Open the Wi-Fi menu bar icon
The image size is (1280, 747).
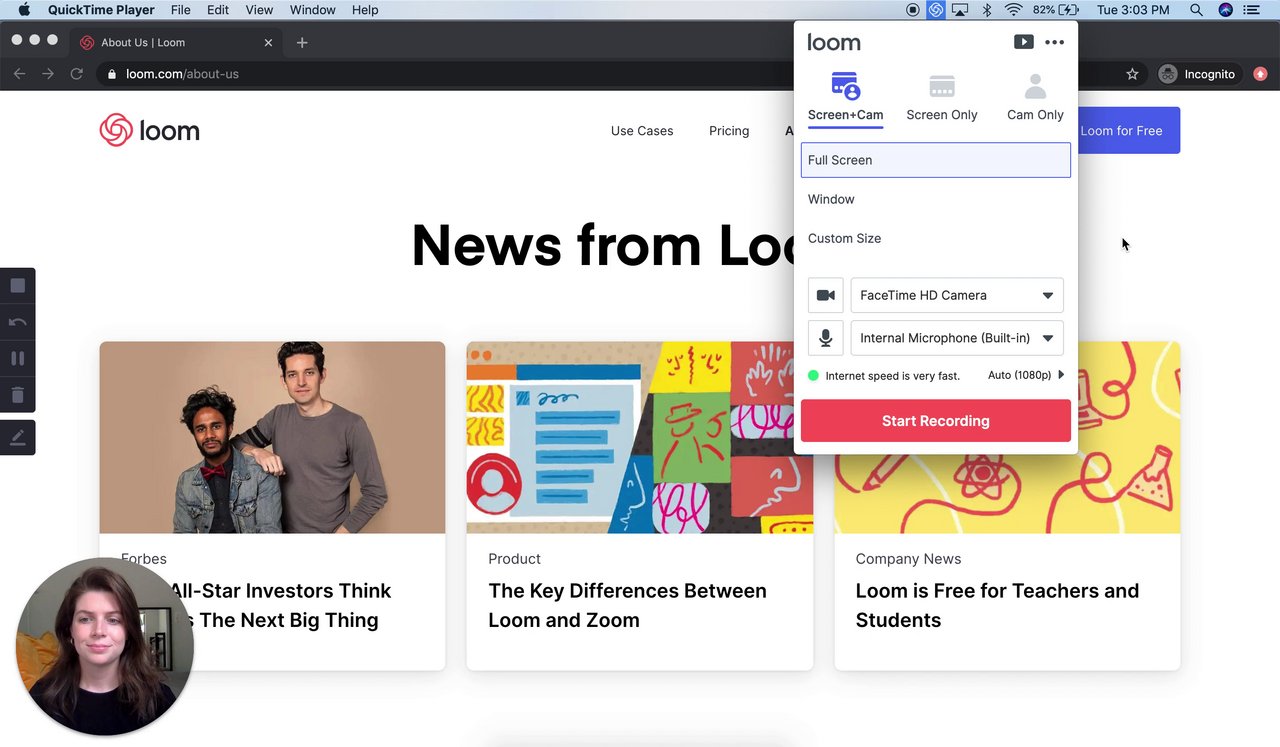1013,10
